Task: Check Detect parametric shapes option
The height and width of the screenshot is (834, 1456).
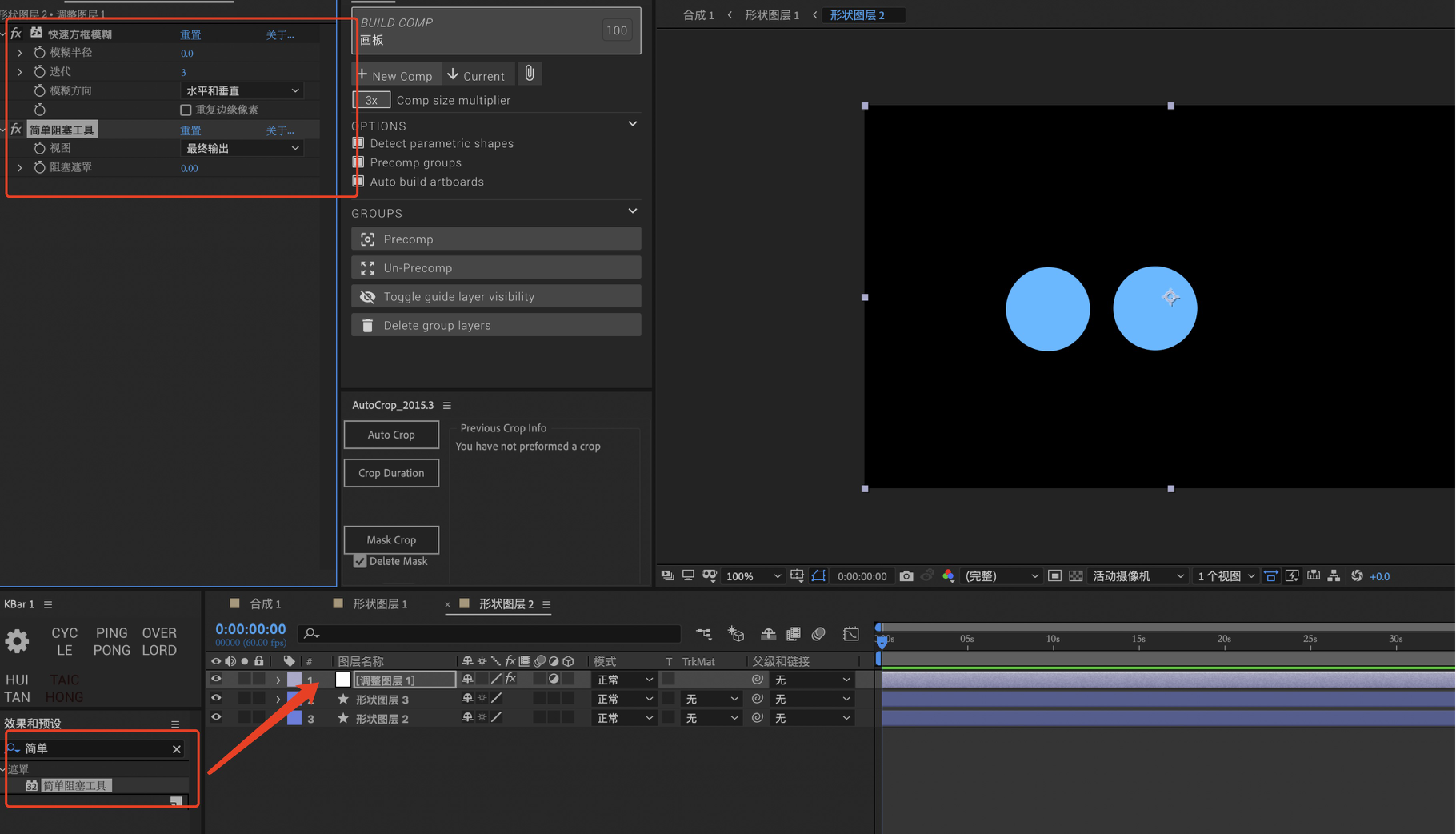Action: point(358,143)
